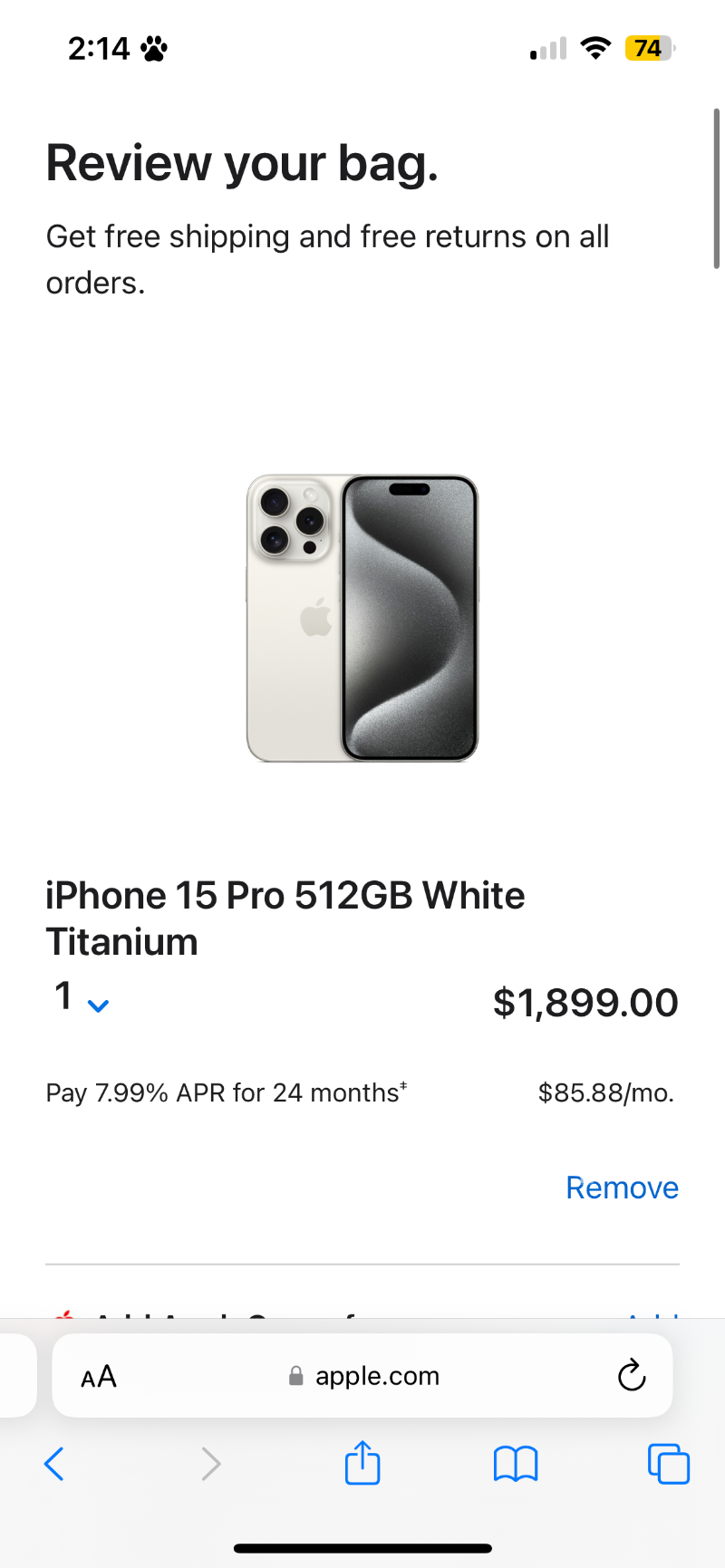Tap the paw Focus icon in status bar
This screenshot has width=725, height=1568.
154,48
